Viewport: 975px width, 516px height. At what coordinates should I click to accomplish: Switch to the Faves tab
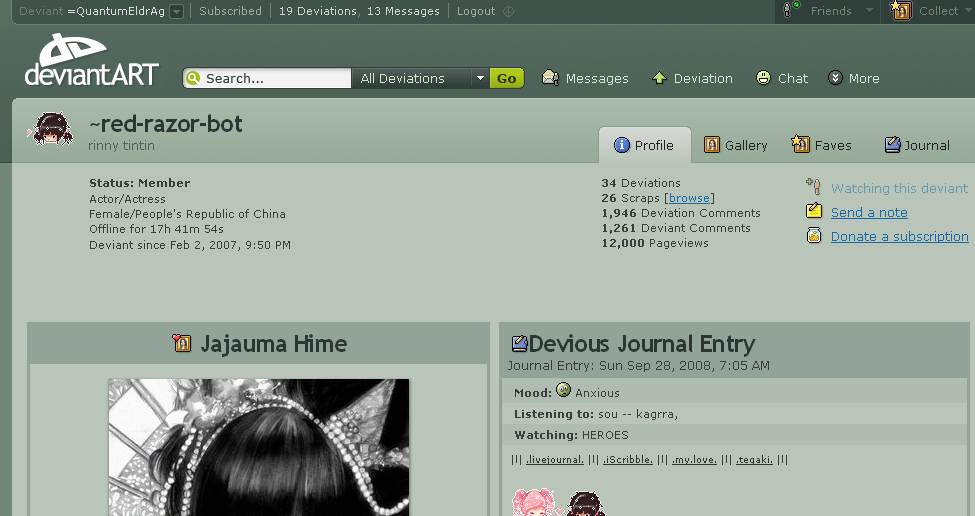pos(821,145)
